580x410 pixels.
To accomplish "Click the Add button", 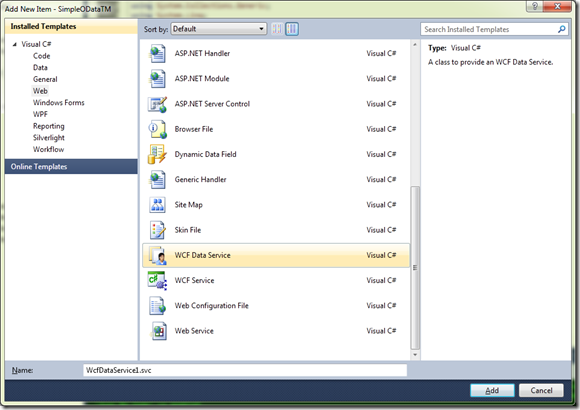I will 492,390.
